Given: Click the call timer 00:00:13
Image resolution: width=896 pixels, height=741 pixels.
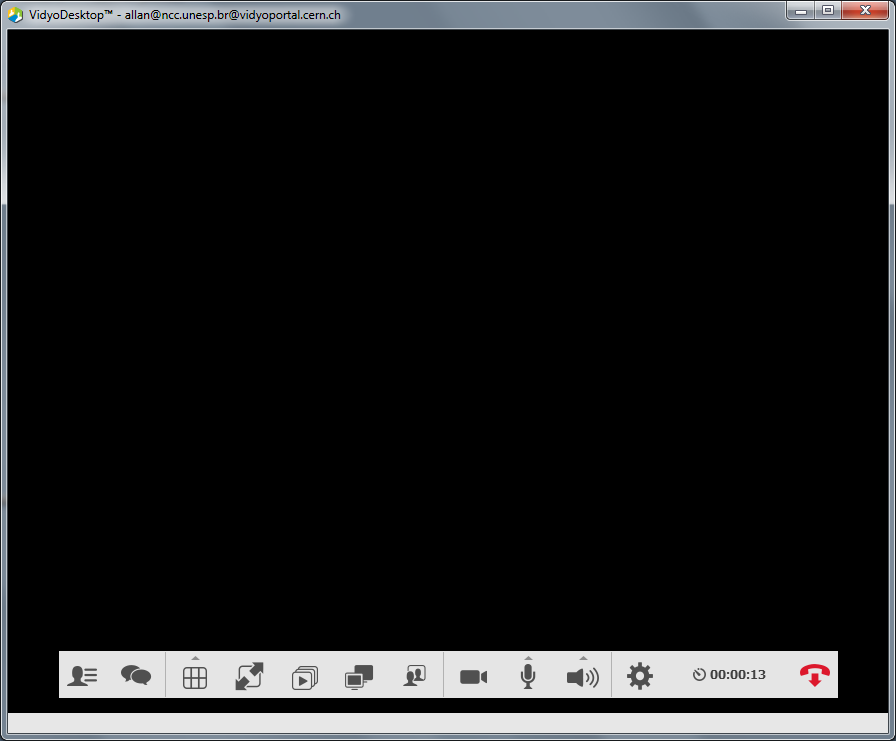Looking at the screenshot, I should 729,675.
